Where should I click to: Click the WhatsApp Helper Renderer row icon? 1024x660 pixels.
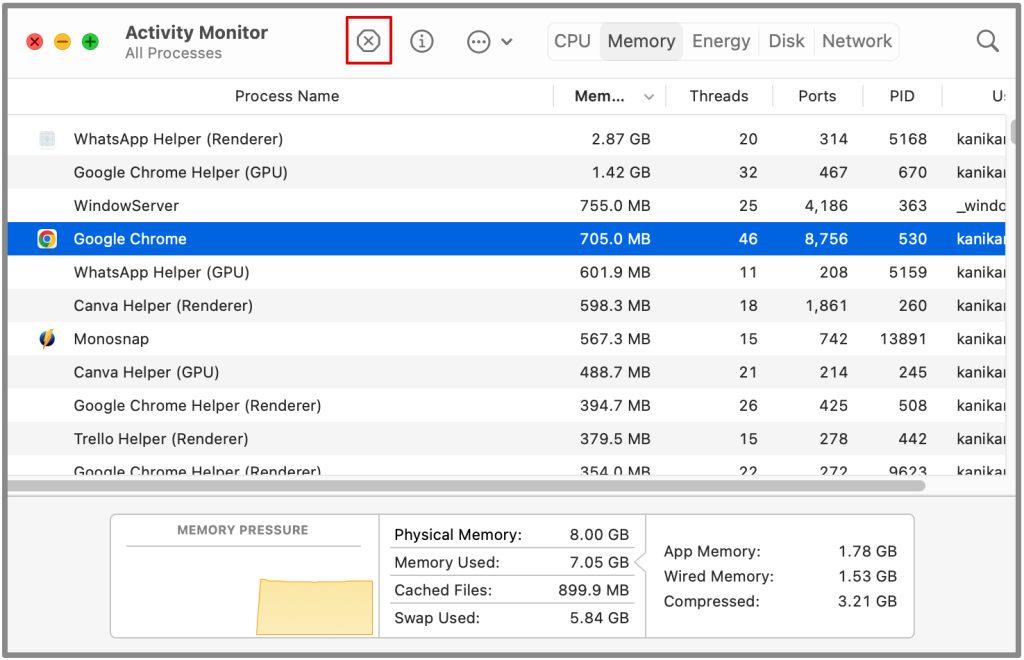coord(47,139)
